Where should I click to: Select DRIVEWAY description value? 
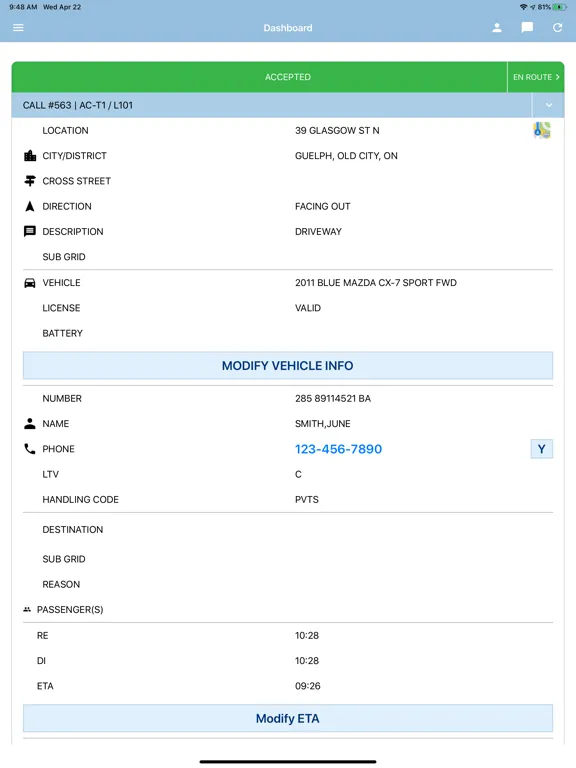pyautogui.click(x=318, y=231)
